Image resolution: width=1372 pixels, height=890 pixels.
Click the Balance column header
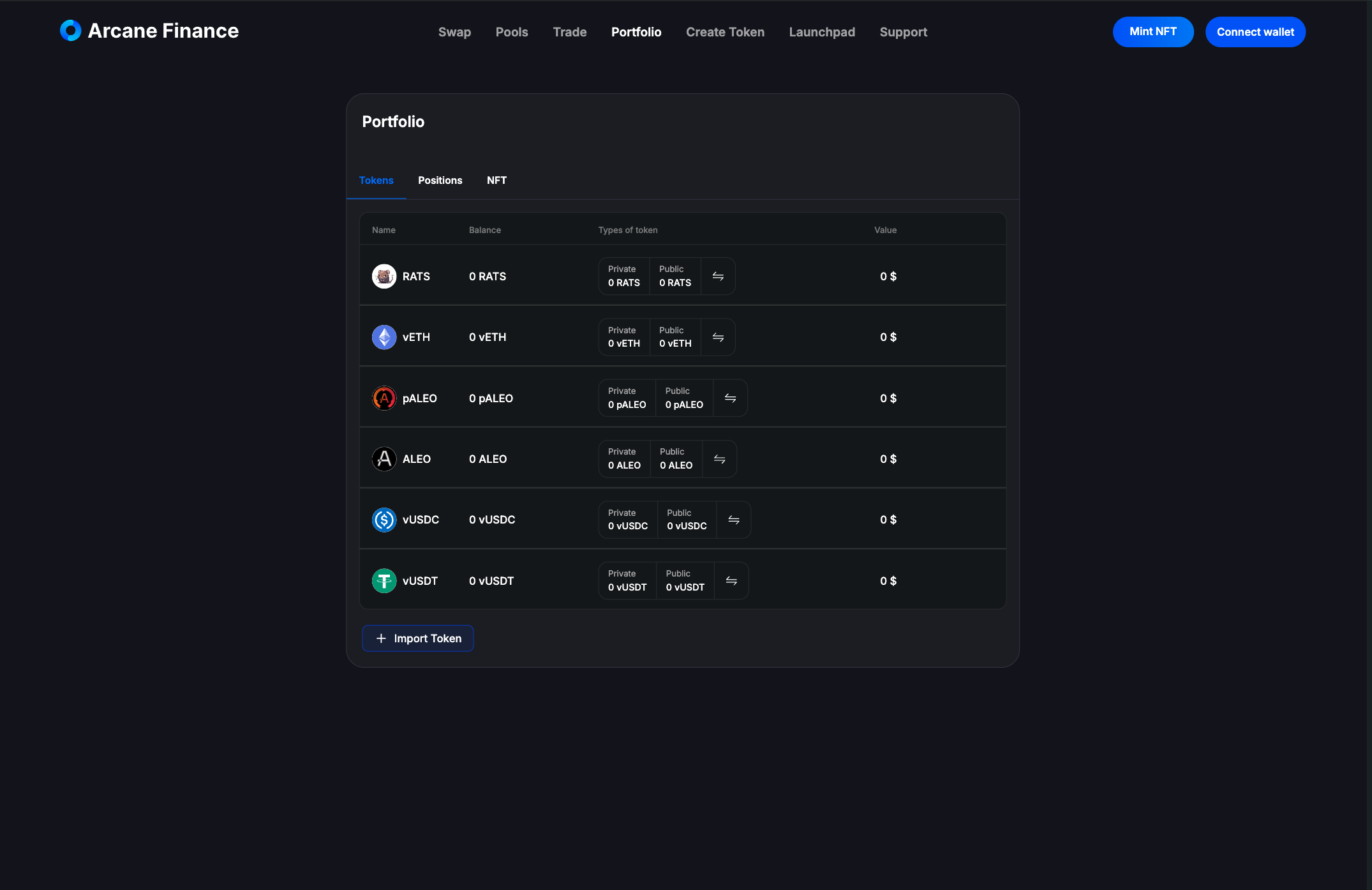485,230
